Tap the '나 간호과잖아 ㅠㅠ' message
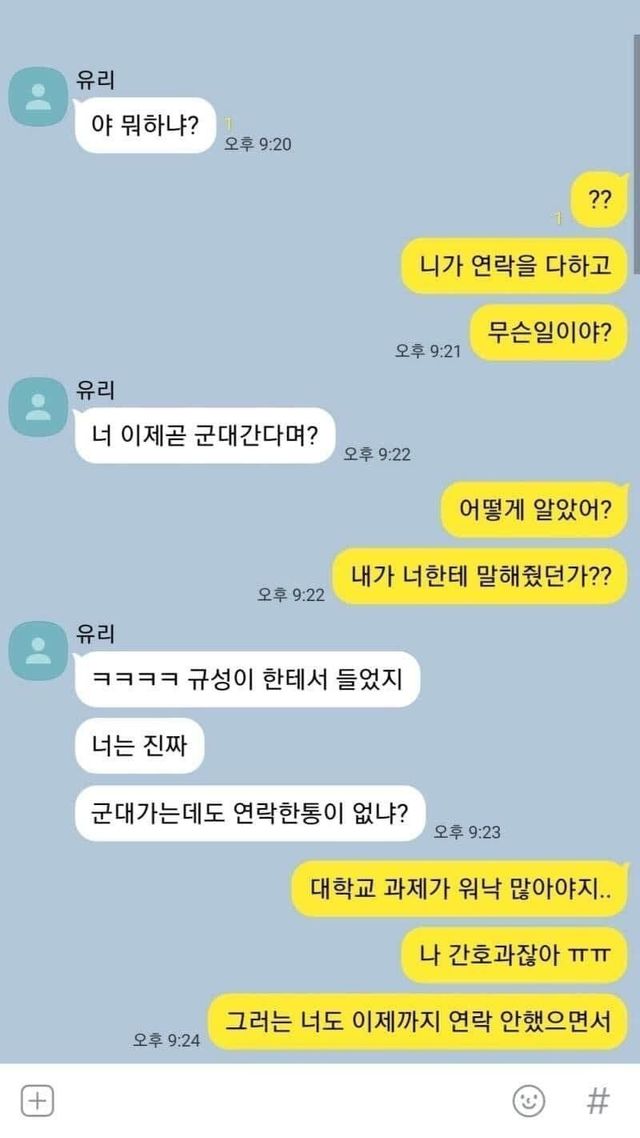Viewport: 640px width, 1138px height. [514, 955]
